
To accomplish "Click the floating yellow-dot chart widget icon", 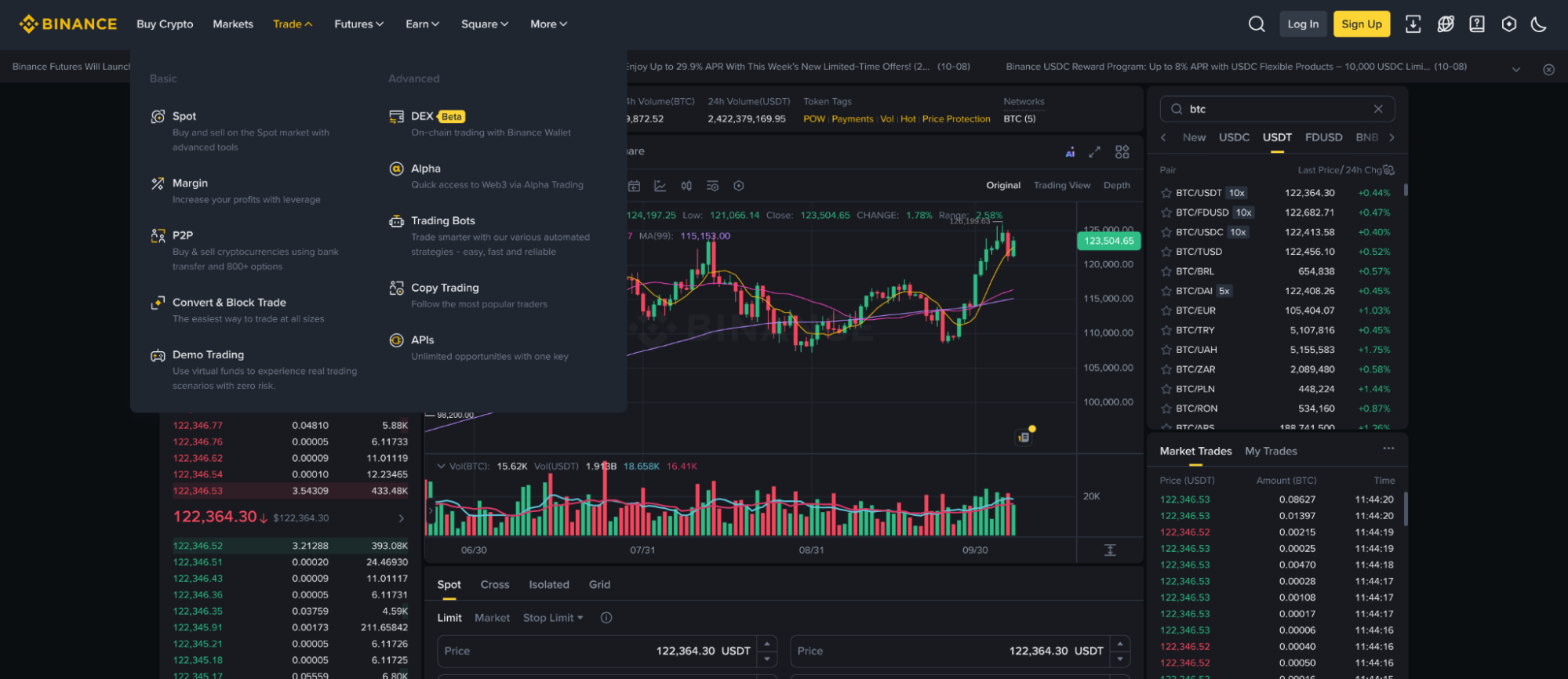I will [x=1024, y=437].
